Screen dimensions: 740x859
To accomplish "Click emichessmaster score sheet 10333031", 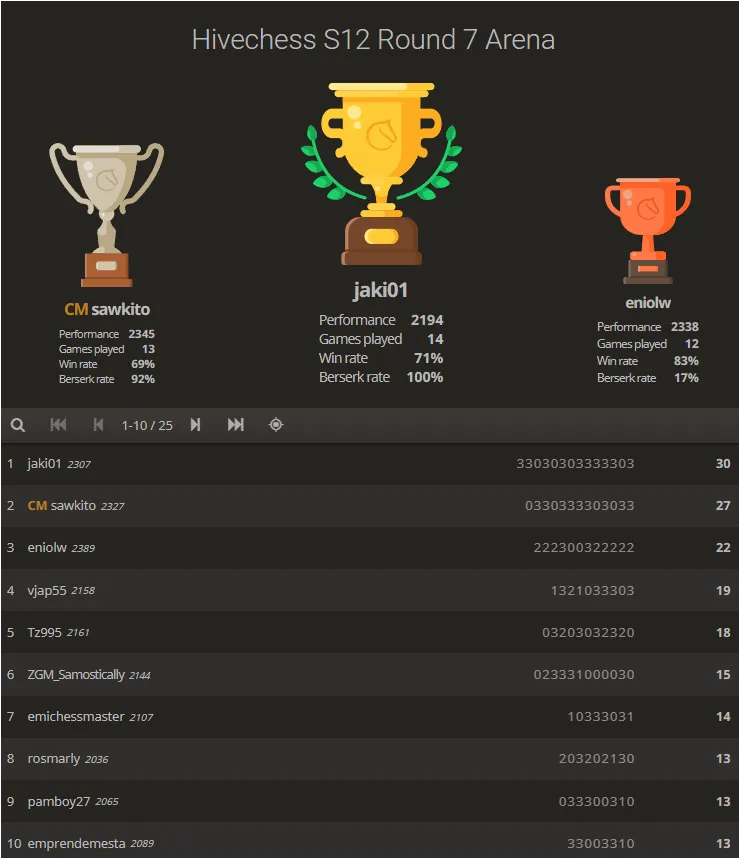I will tap(601, 717).
